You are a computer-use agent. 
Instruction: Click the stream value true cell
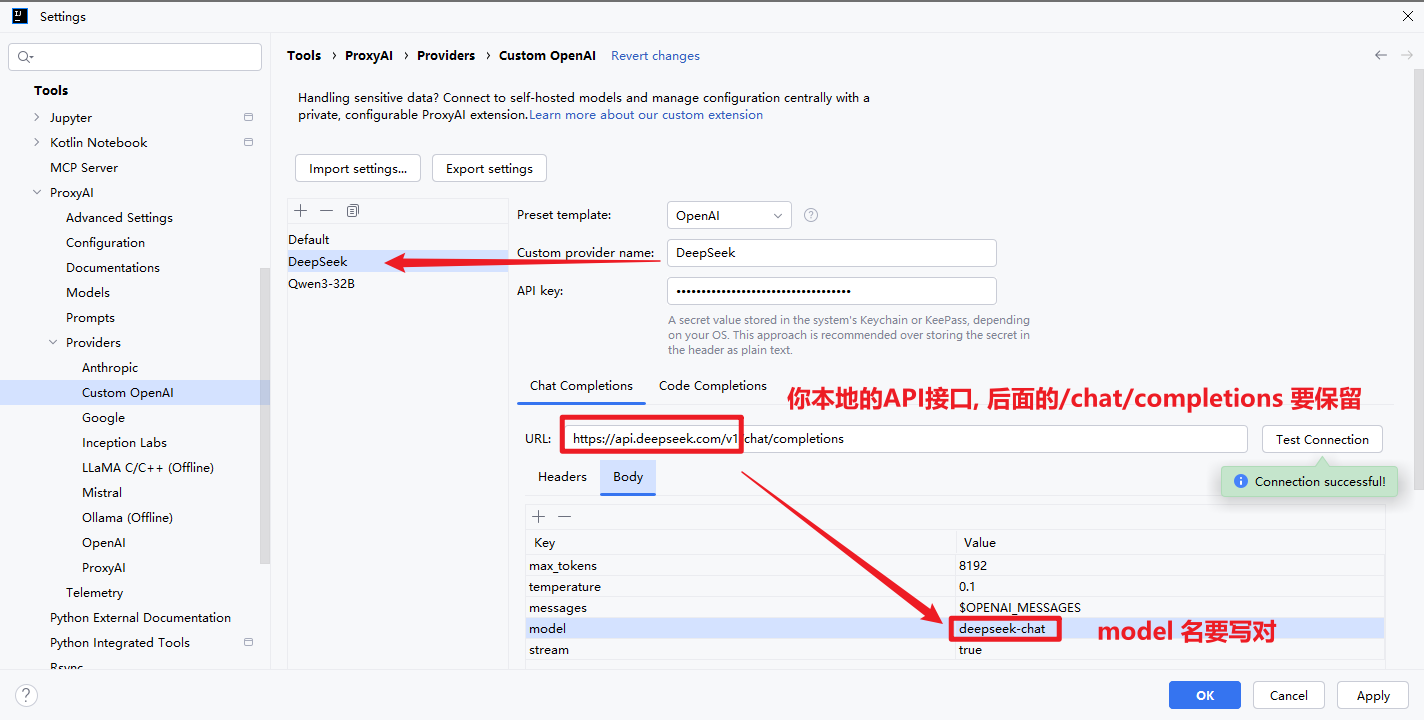(x=1170, y=649)
